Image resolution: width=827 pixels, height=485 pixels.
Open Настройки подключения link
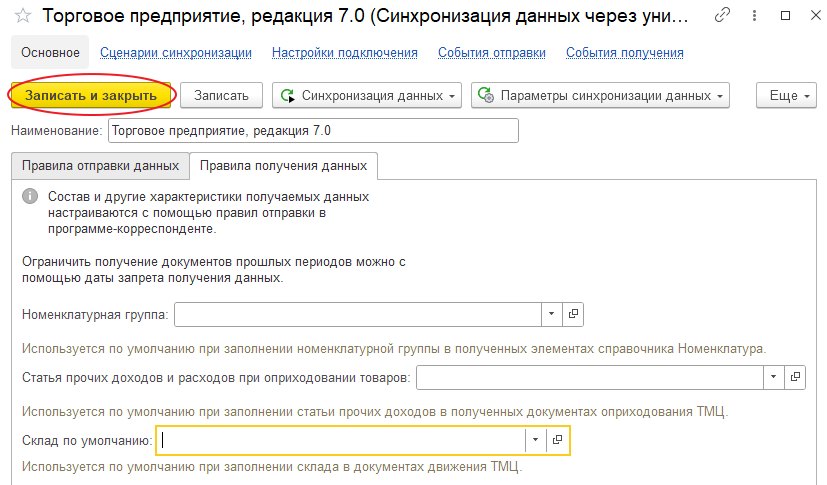tap(344, 53)
